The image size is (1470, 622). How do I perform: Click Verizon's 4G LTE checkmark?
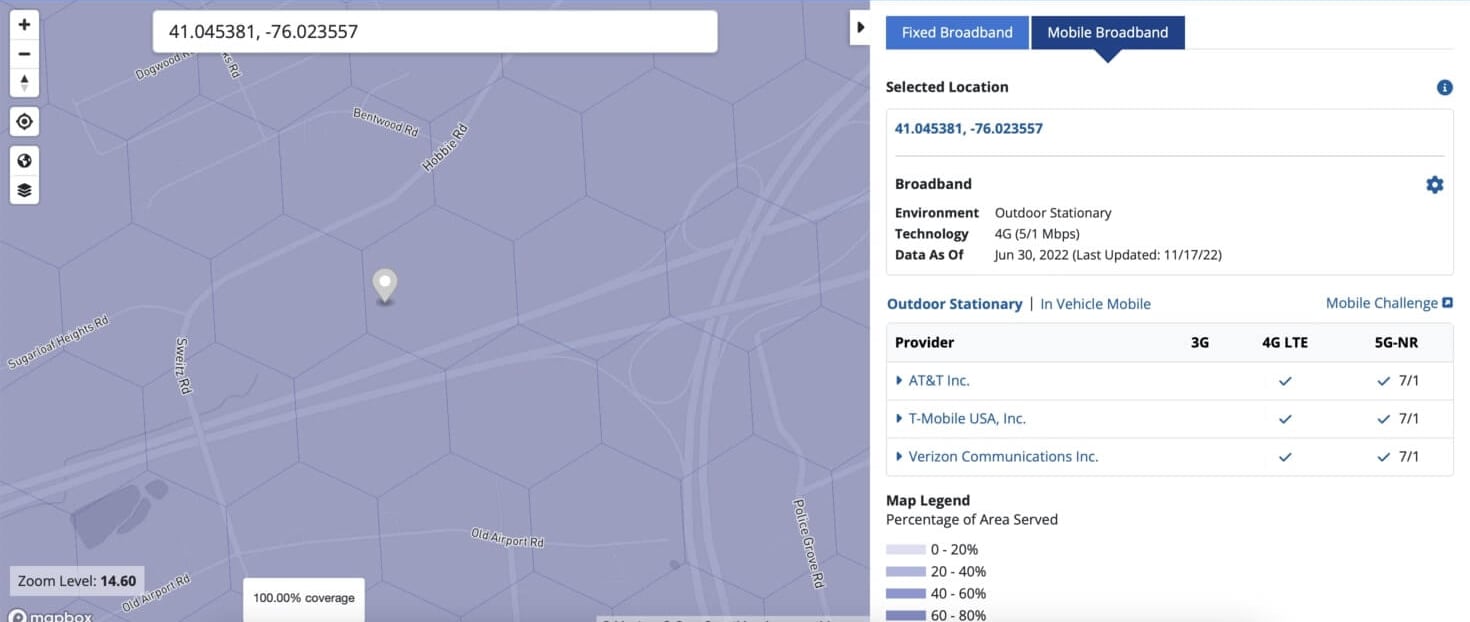click(1285, 457)
